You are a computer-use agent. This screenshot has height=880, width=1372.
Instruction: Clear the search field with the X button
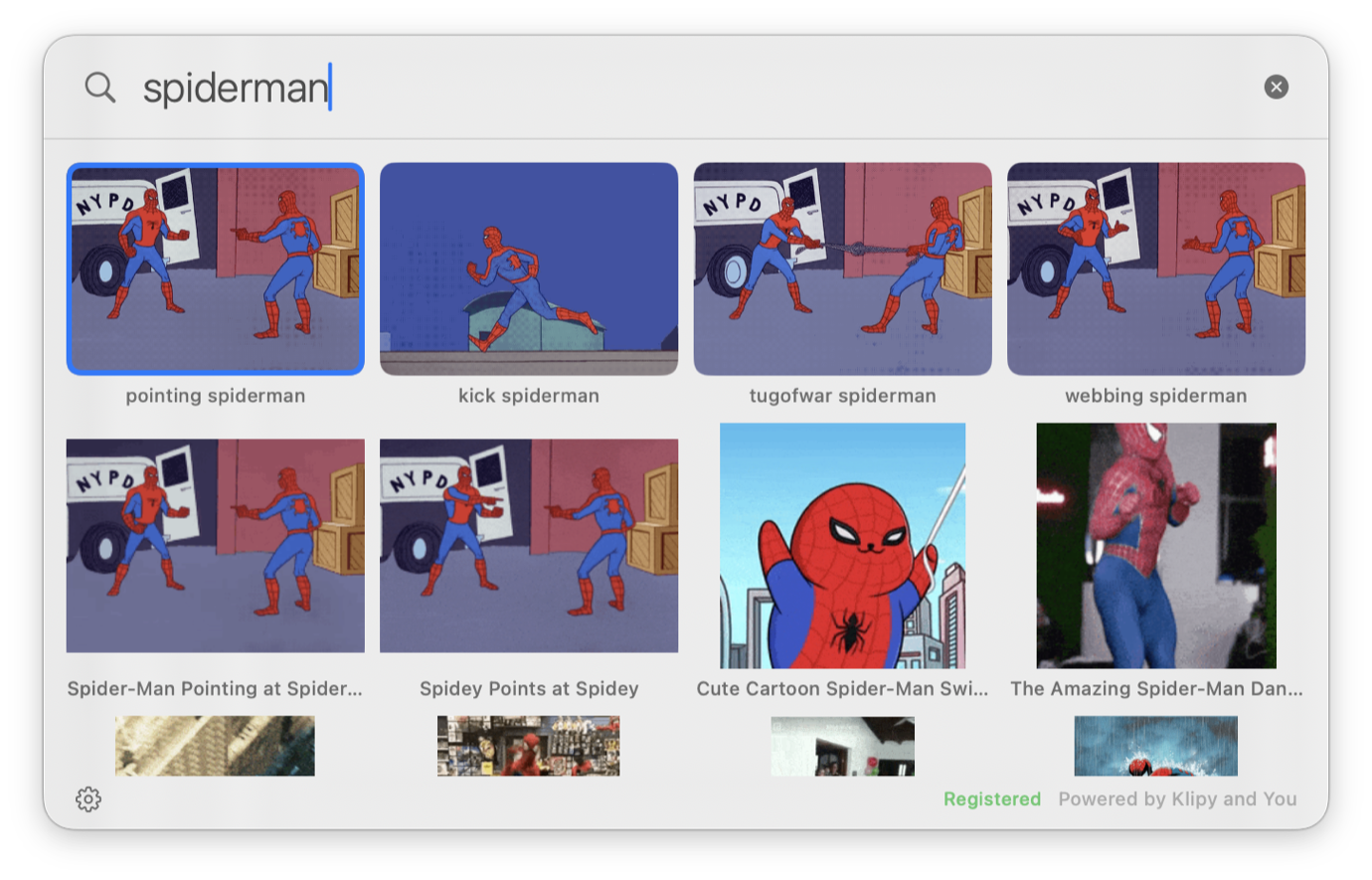pos(1277,88)
